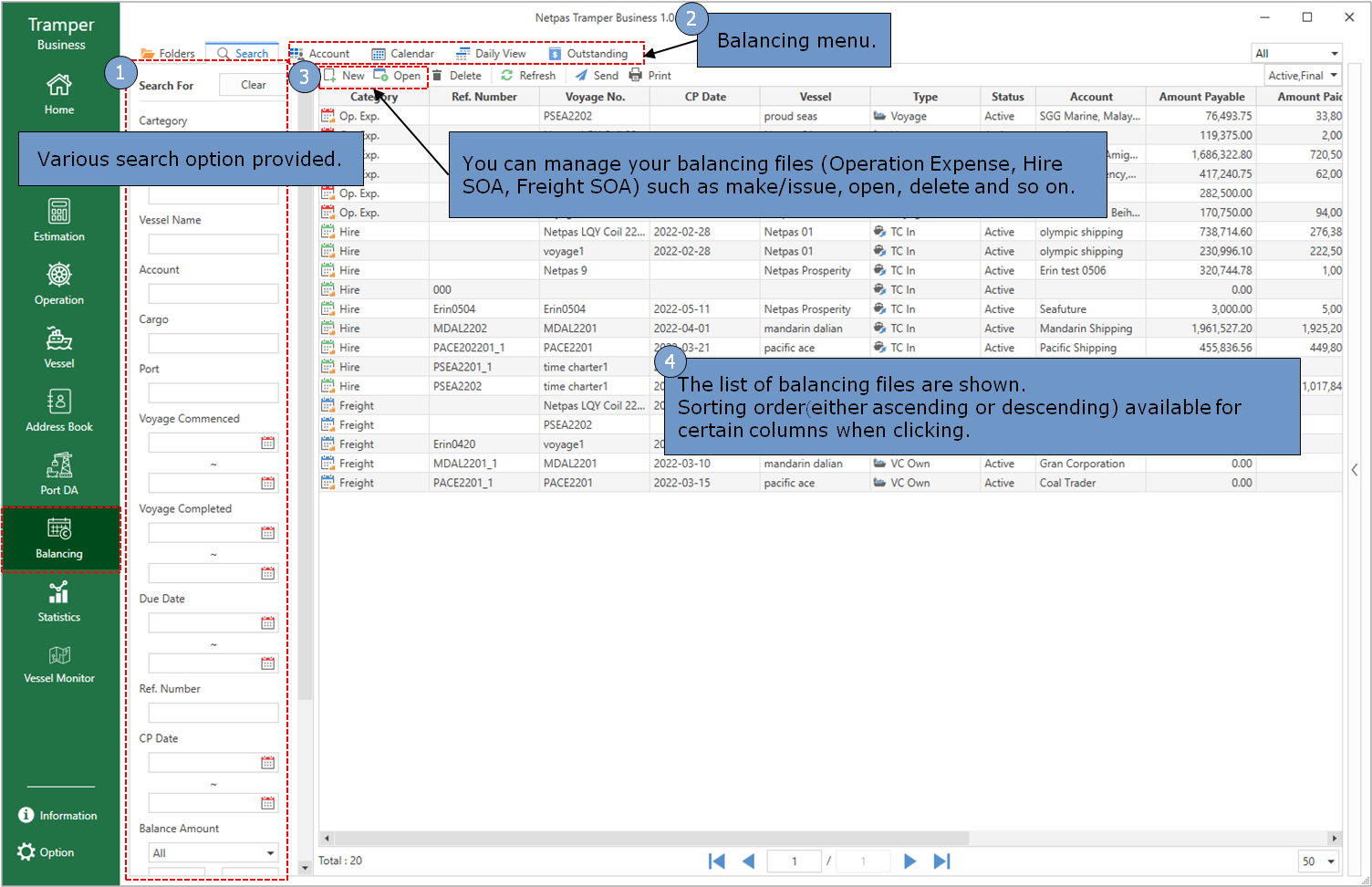This screenshot has width=1372, height=887.
Task: Sort by the Status column
Action: pos(1008,97)
